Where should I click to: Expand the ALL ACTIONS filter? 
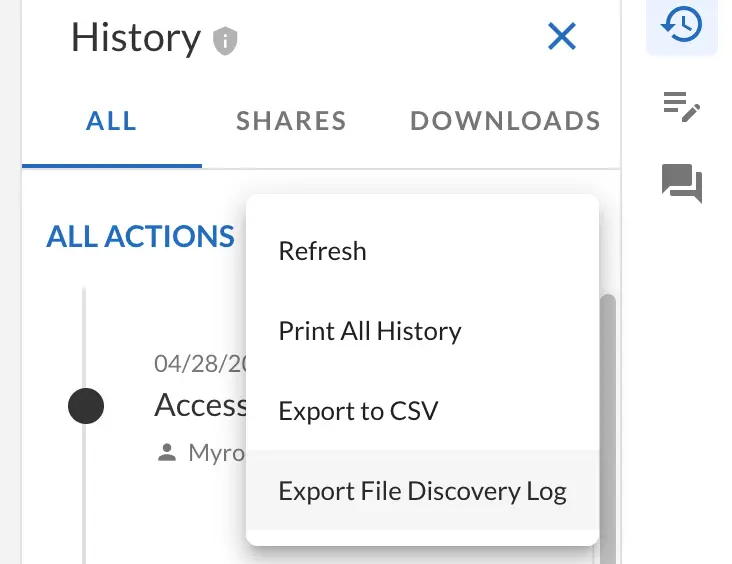[140, 237]
